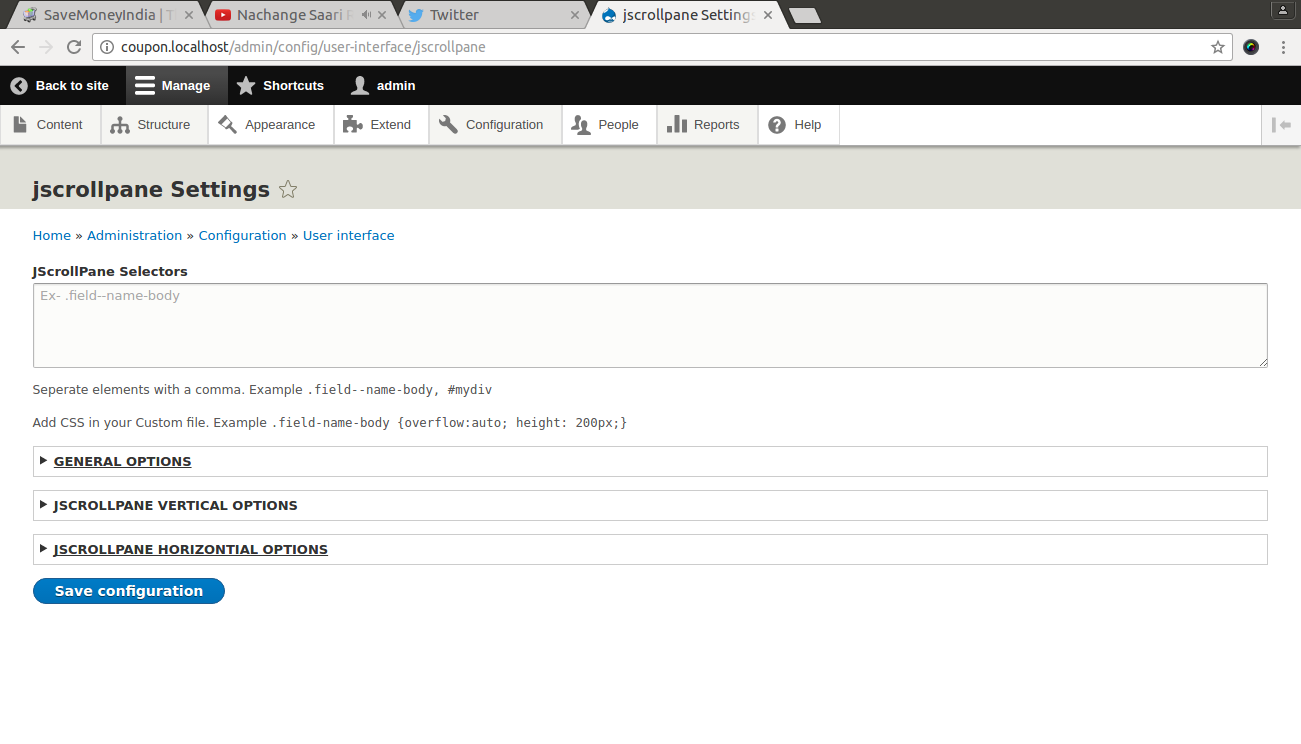Star this page as a favorite
This screenshot has height=744, width=1301.
click(288, 188)
